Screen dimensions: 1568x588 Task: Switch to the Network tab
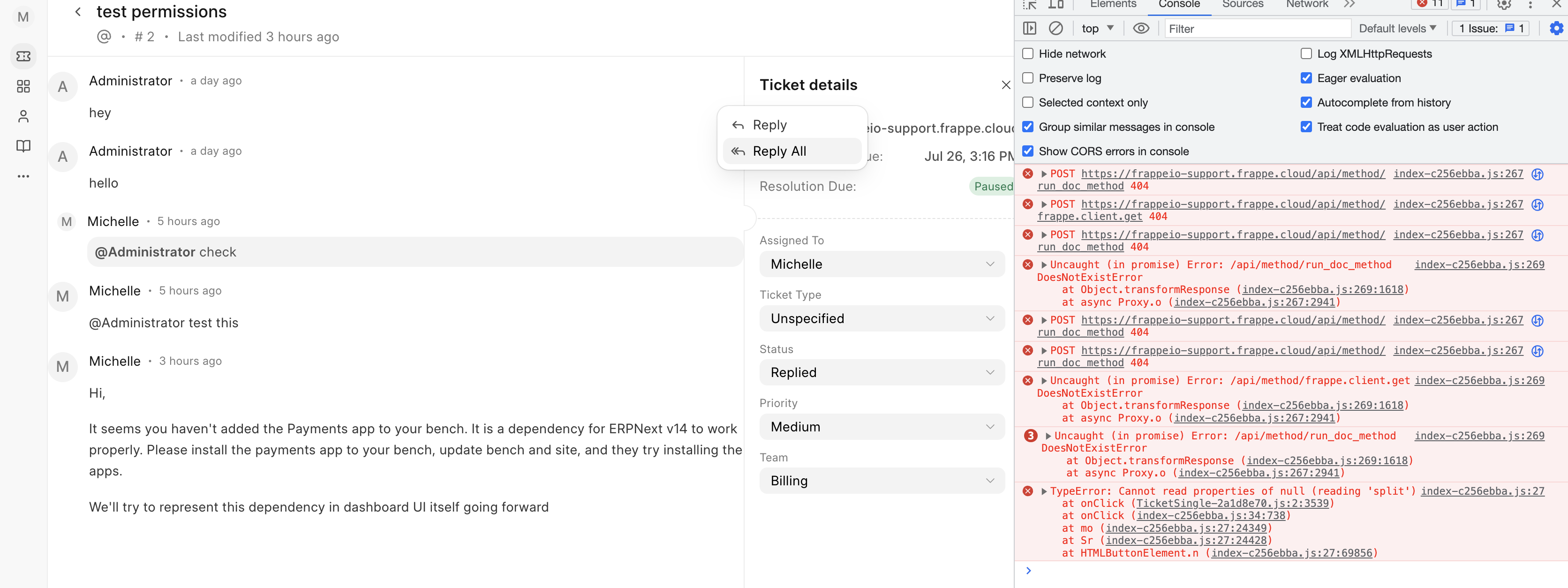click(x=1306, y=4)
